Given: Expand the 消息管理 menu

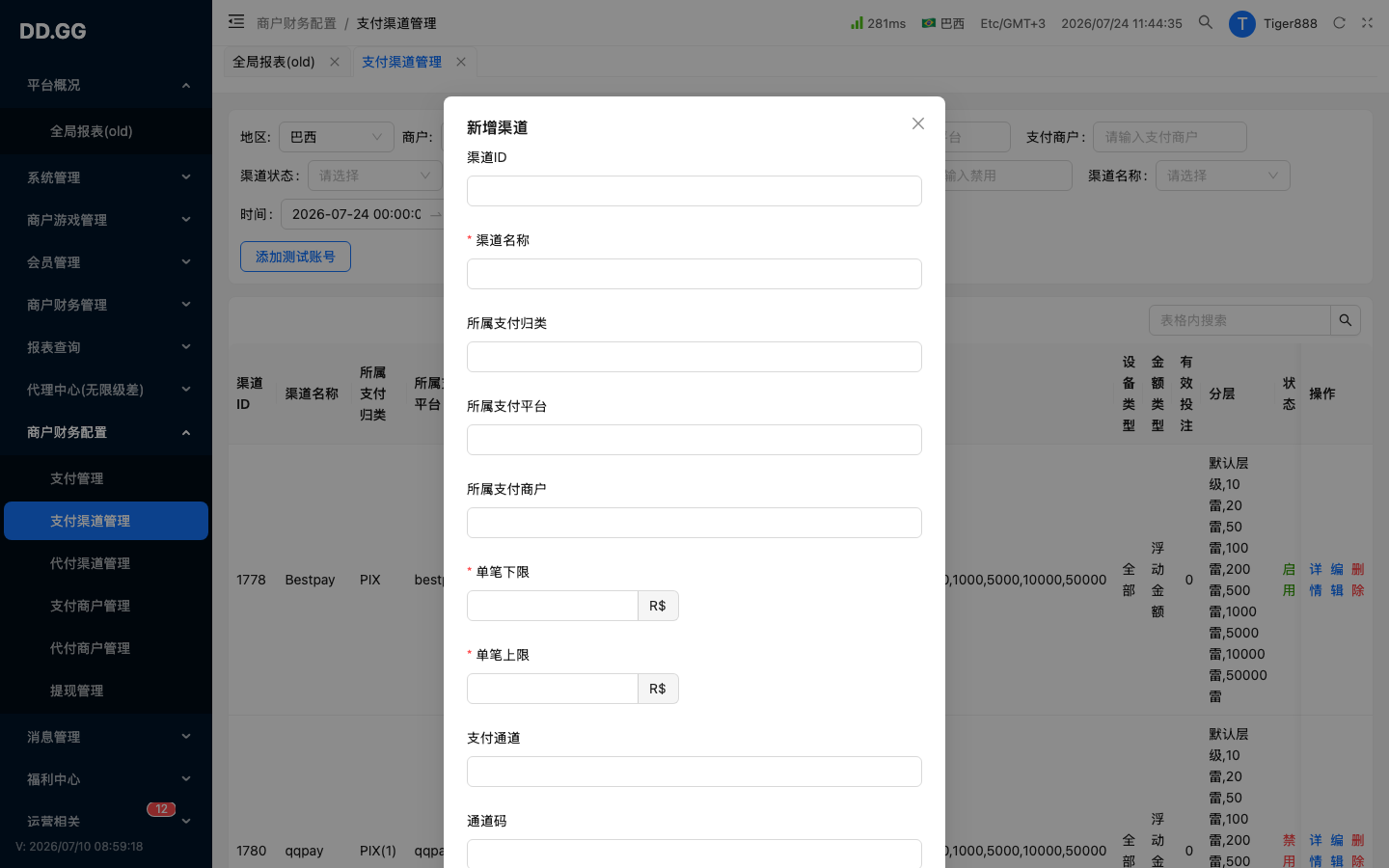Looking at the screenshot, I should point(106,737).
